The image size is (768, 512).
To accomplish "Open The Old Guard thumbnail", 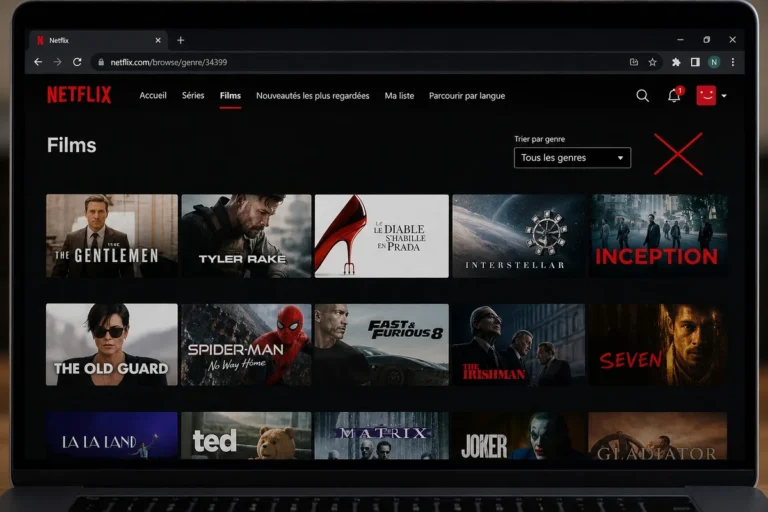I will tap(112, 344).
